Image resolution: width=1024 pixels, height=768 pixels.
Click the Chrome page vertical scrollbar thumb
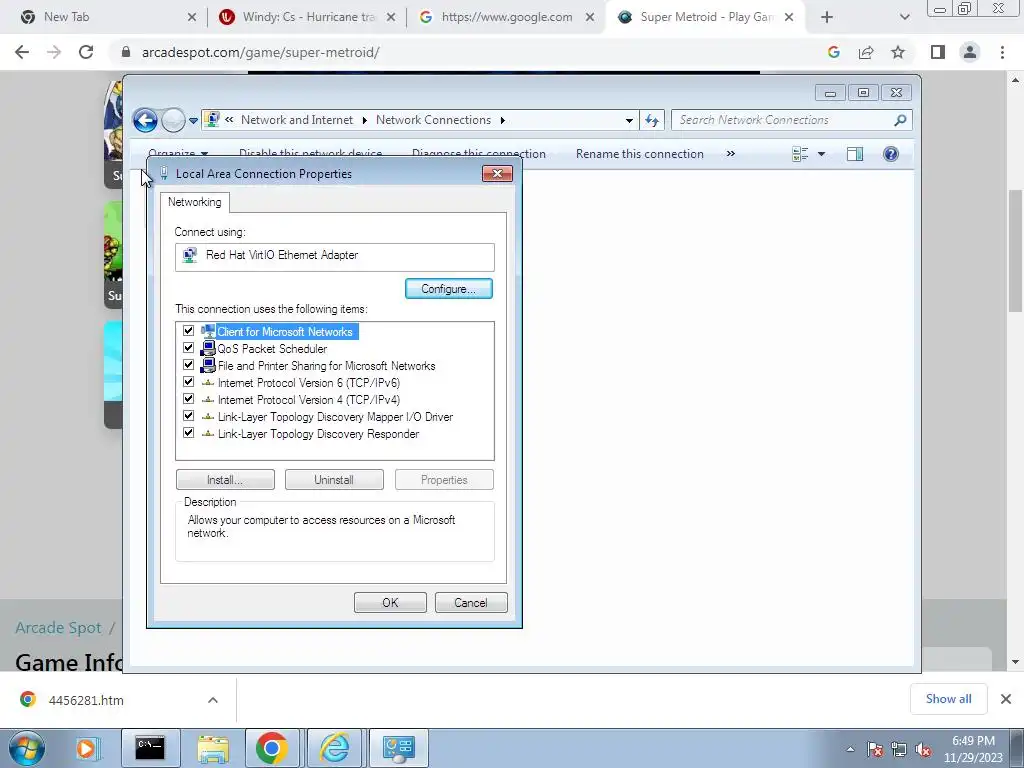click(x=1015, y=251)
